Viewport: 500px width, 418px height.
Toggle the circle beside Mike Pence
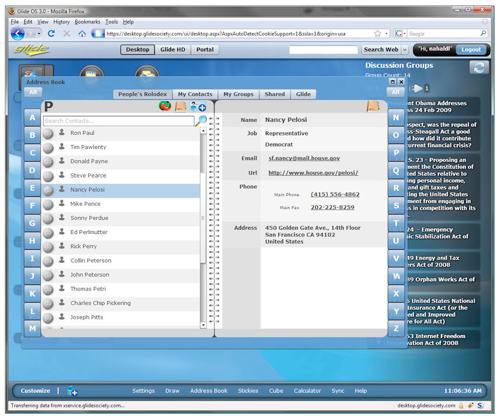48,204
